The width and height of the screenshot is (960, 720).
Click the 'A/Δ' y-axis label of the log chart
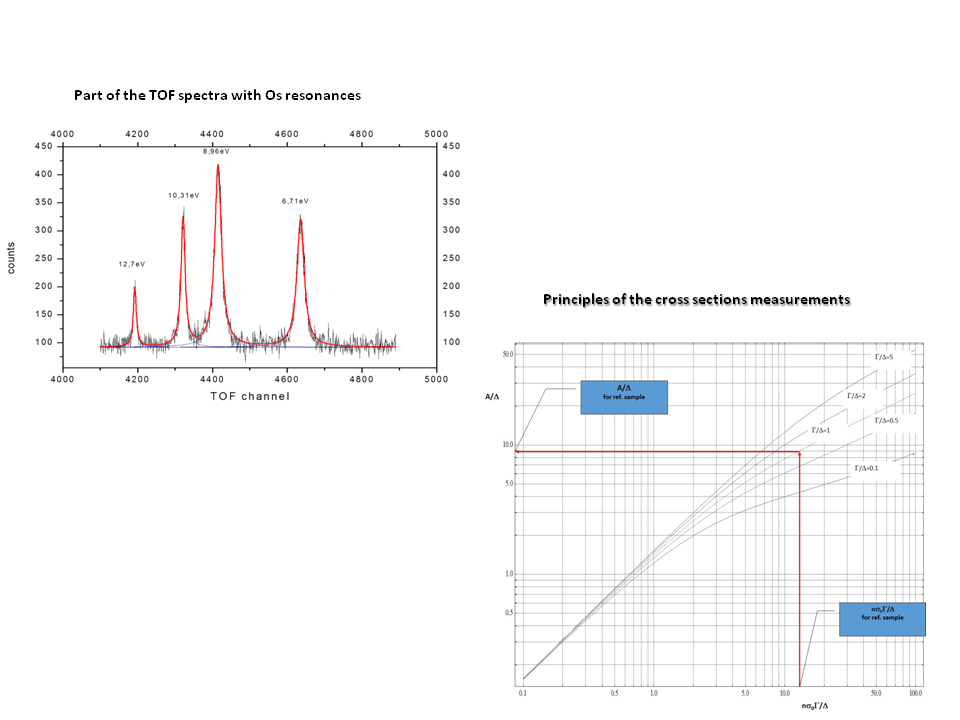point(492,396)
